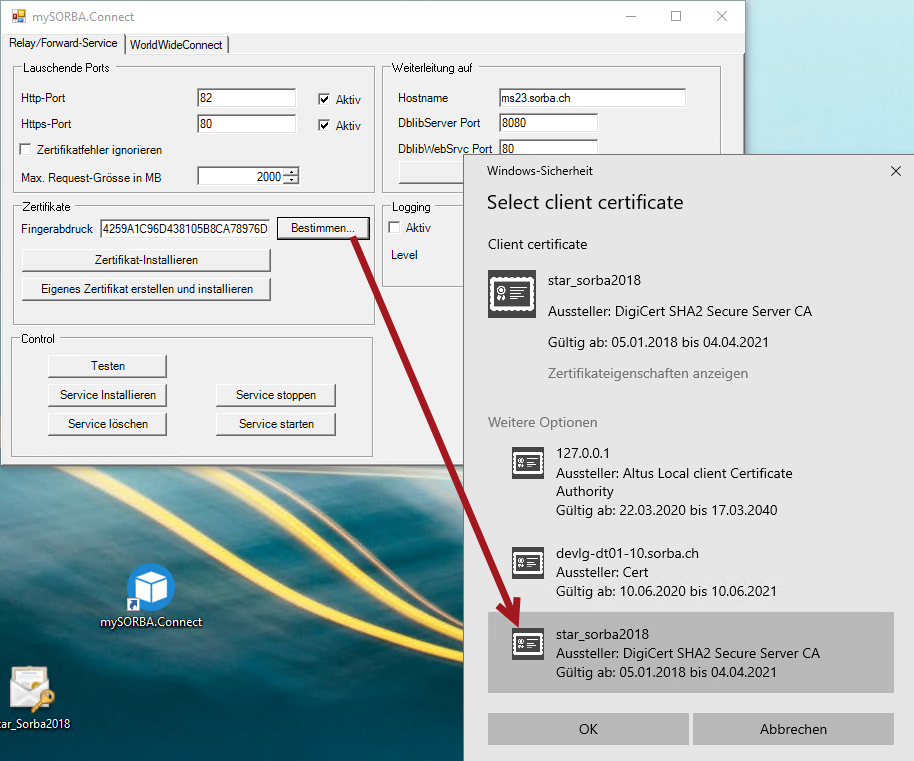This screenshot has width=914, height=761.
Task: Open mySORBA.Connect desktop shortcut icon
Action: point(151,587)
